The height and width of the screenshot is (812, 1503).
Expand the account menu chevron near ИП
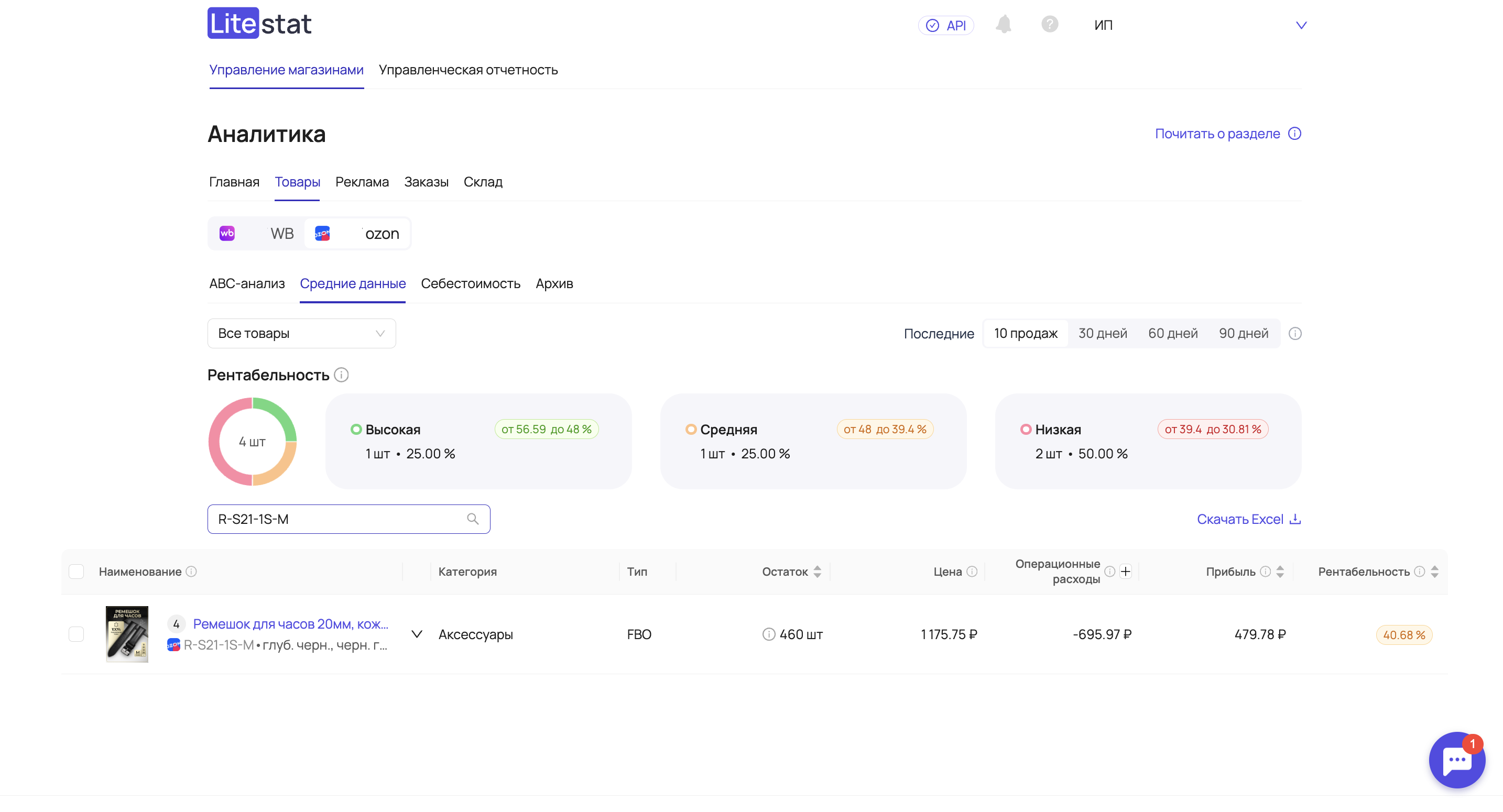point(1301,25)
